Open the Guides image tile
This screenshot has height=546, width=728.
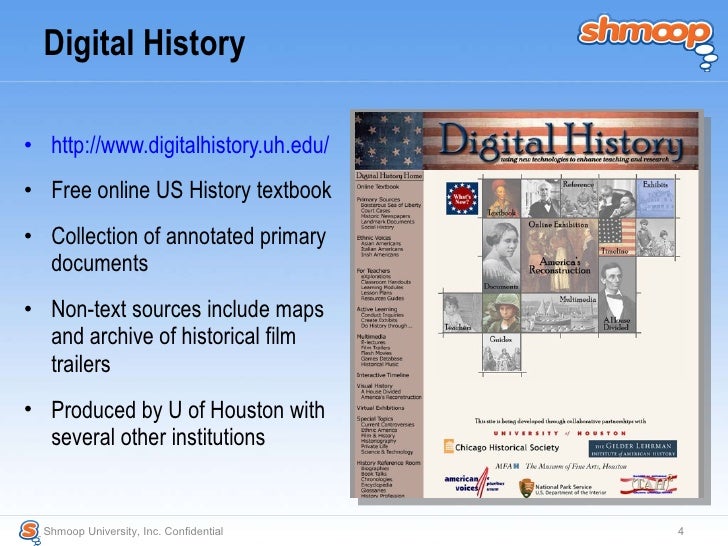point(501,352)
